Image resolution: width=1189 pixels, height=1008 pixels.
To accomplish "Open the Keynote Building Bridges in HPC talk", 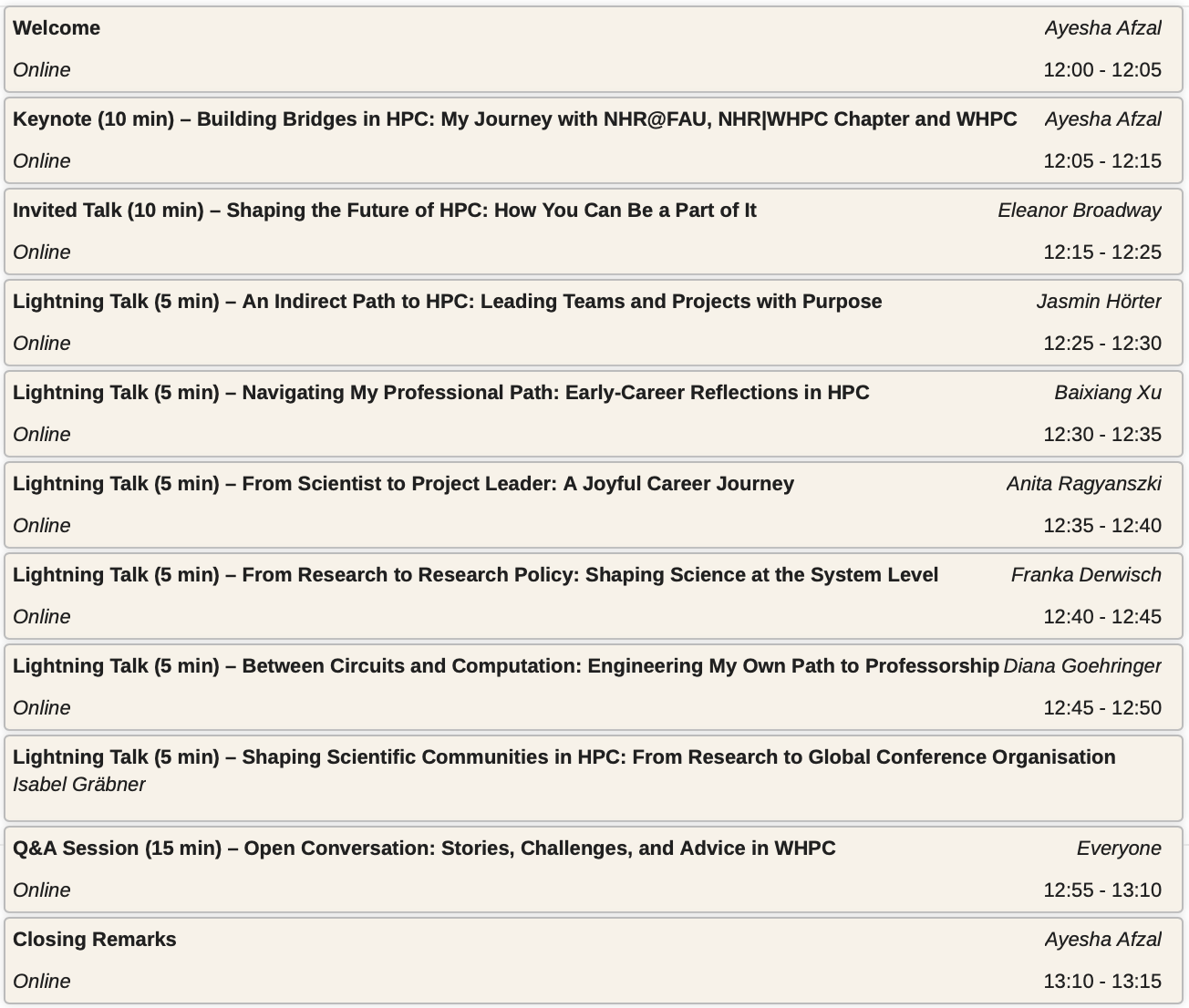I will pos(514,119).
